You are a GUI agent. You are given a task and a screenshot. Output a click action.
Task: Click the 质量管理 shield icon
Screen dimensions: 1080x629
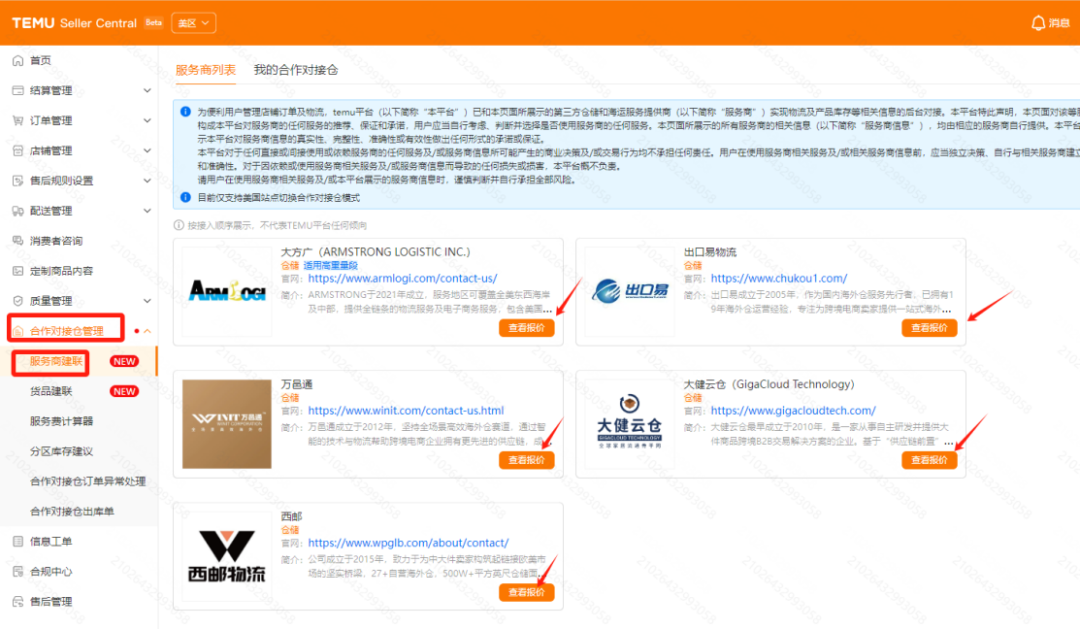click(18, 301)
